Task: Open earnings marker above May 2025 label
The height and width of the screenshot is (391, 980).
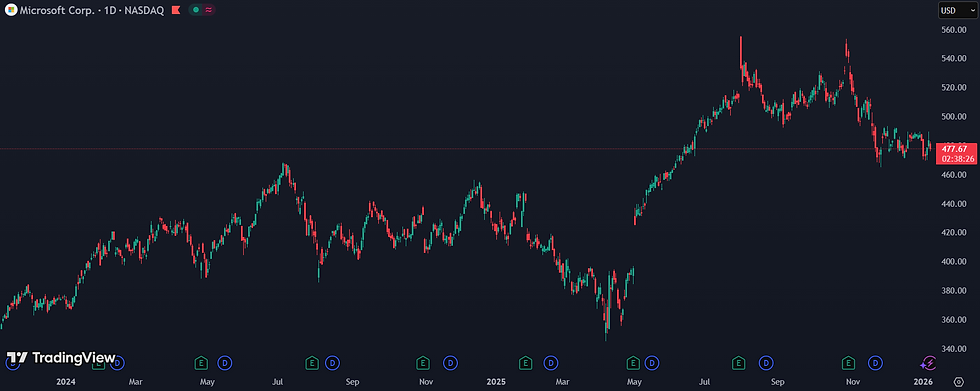Action: coord(633,362)
